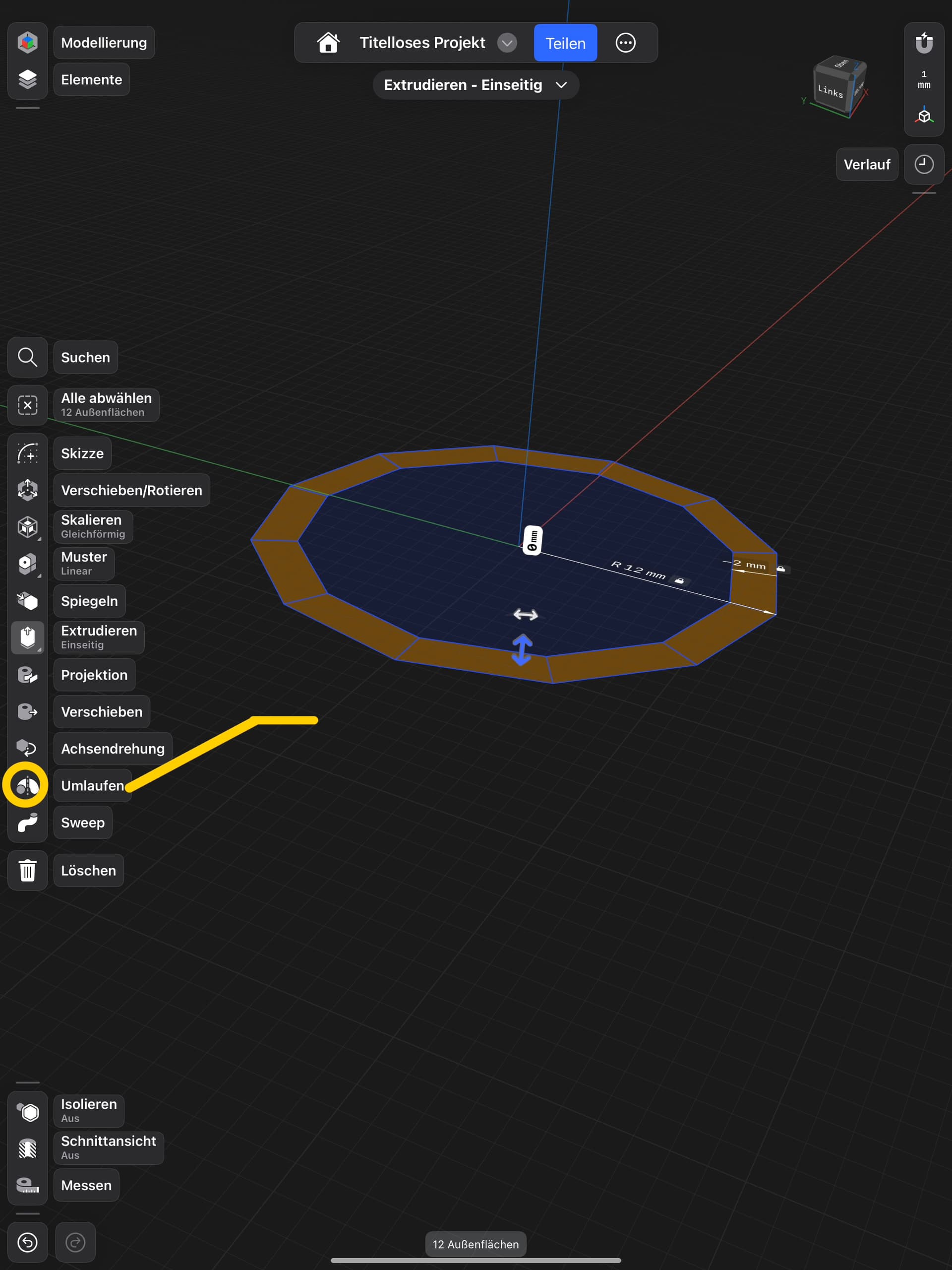Toggle Schnittansicht section view icon
Screen dimensions: 952x1270
pyautogui.click(x=28, y=1148)
